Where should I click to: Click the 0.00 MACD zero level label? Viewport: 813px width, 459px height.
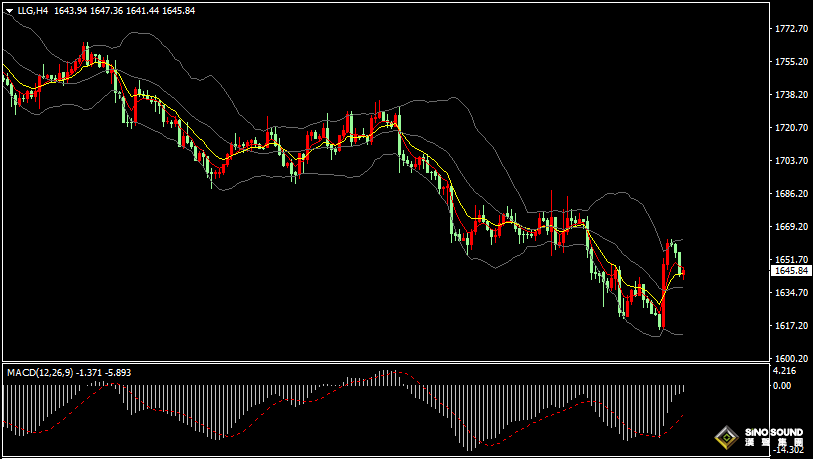pos(782,385)
